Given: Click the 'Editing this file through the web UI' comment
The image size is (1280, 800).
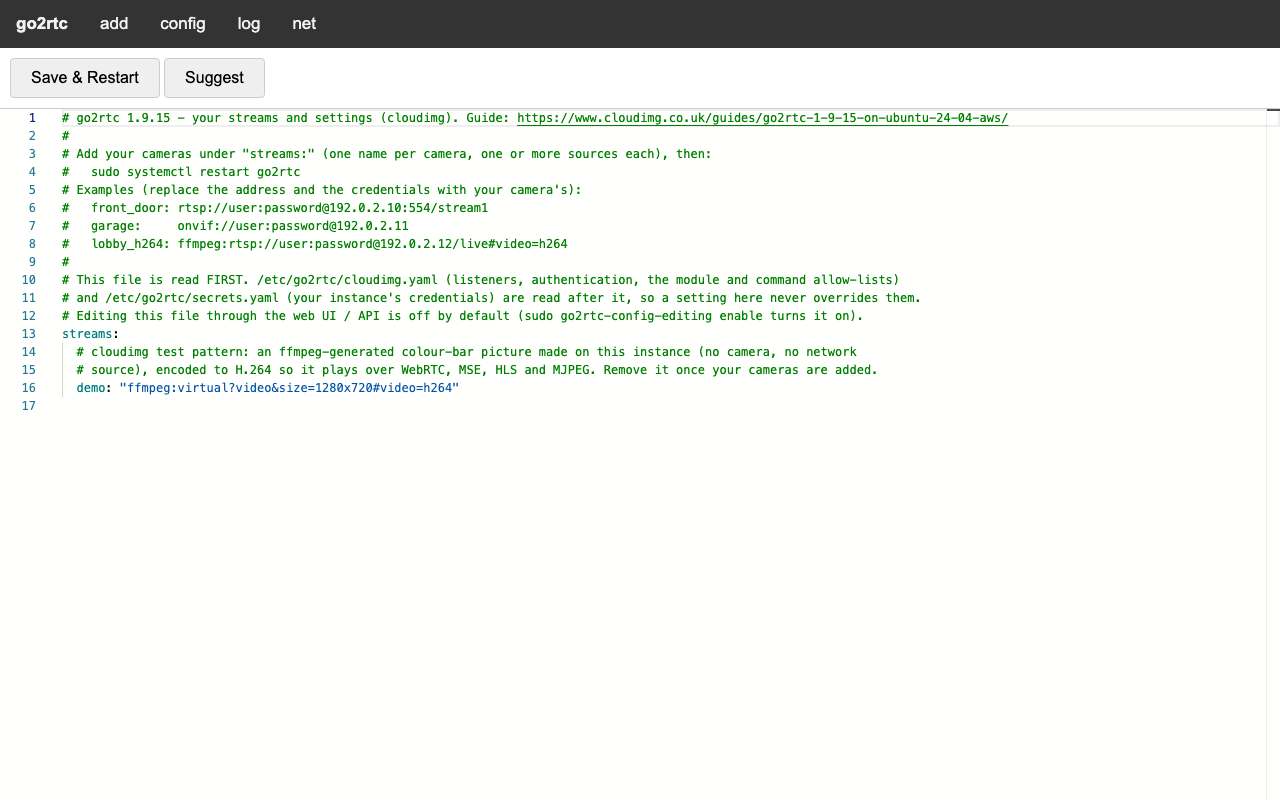Looking at the screenshot, I should [462, 316].
